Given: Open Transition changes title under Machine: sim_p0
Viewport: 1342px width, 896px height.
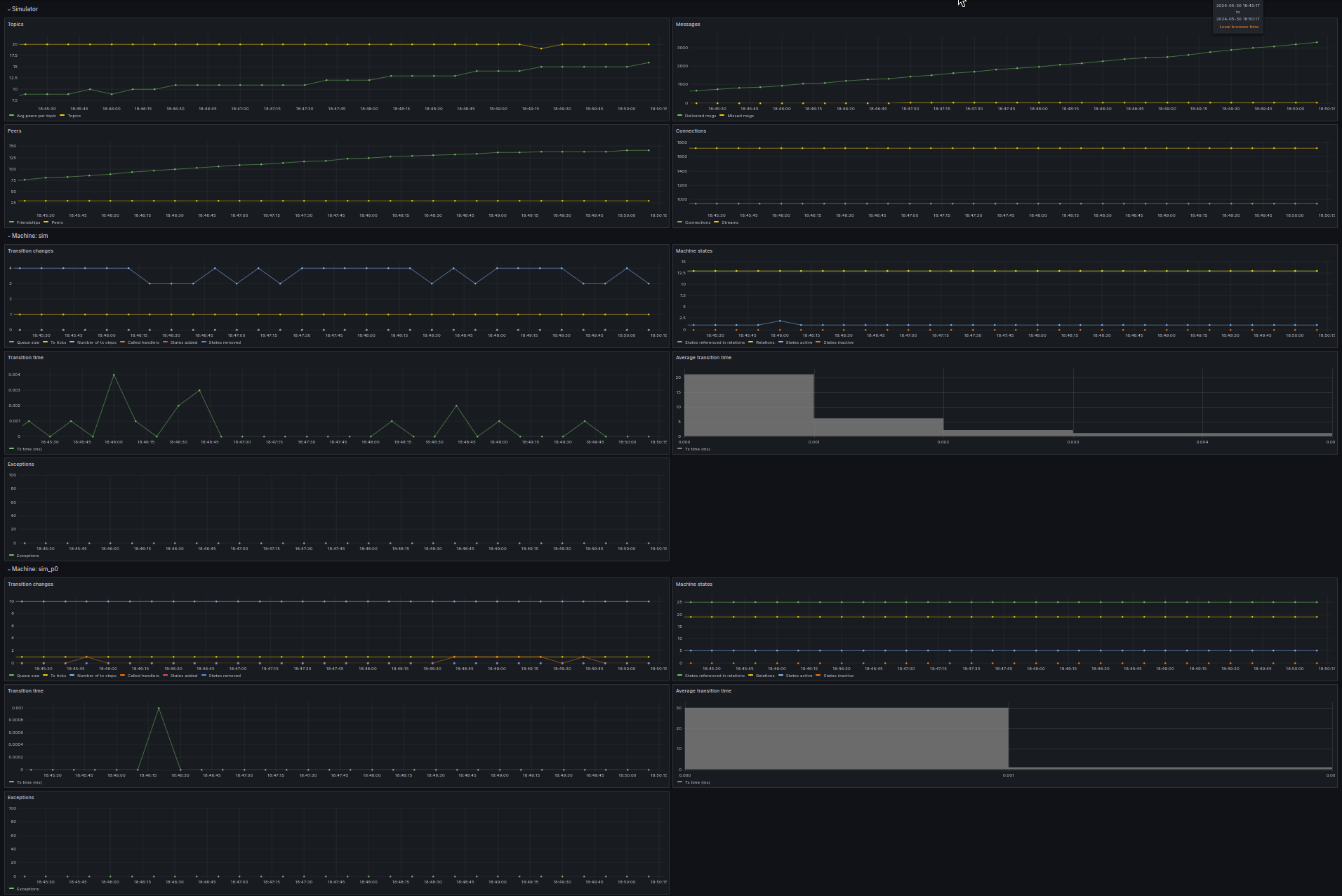Looking at the screenshot, I should pos(30,584).
